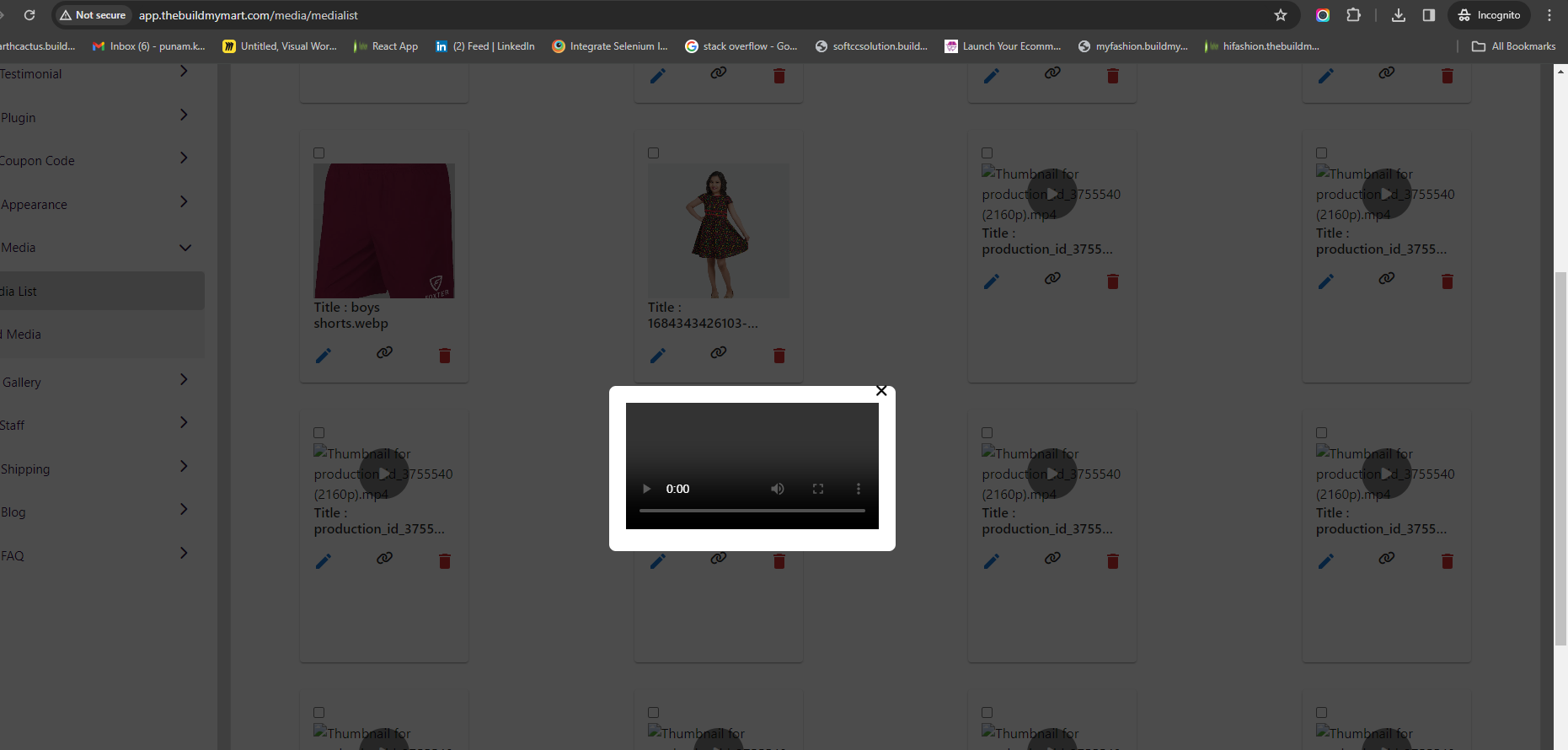1568x750 pixels.
Task: Expand the Shipping menu chevron
Action: pyautogui.click(x=184, y=466)
